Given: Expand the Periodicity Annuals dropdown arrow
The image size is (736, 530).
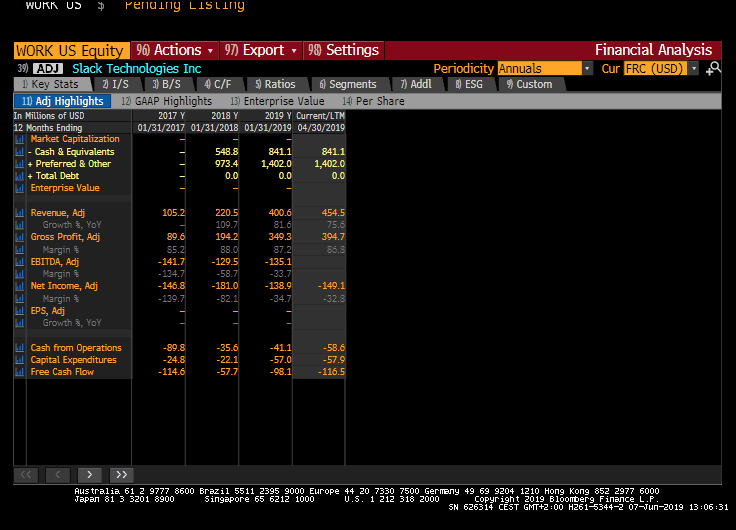Looking at the screenshot, I should [587, 69].
